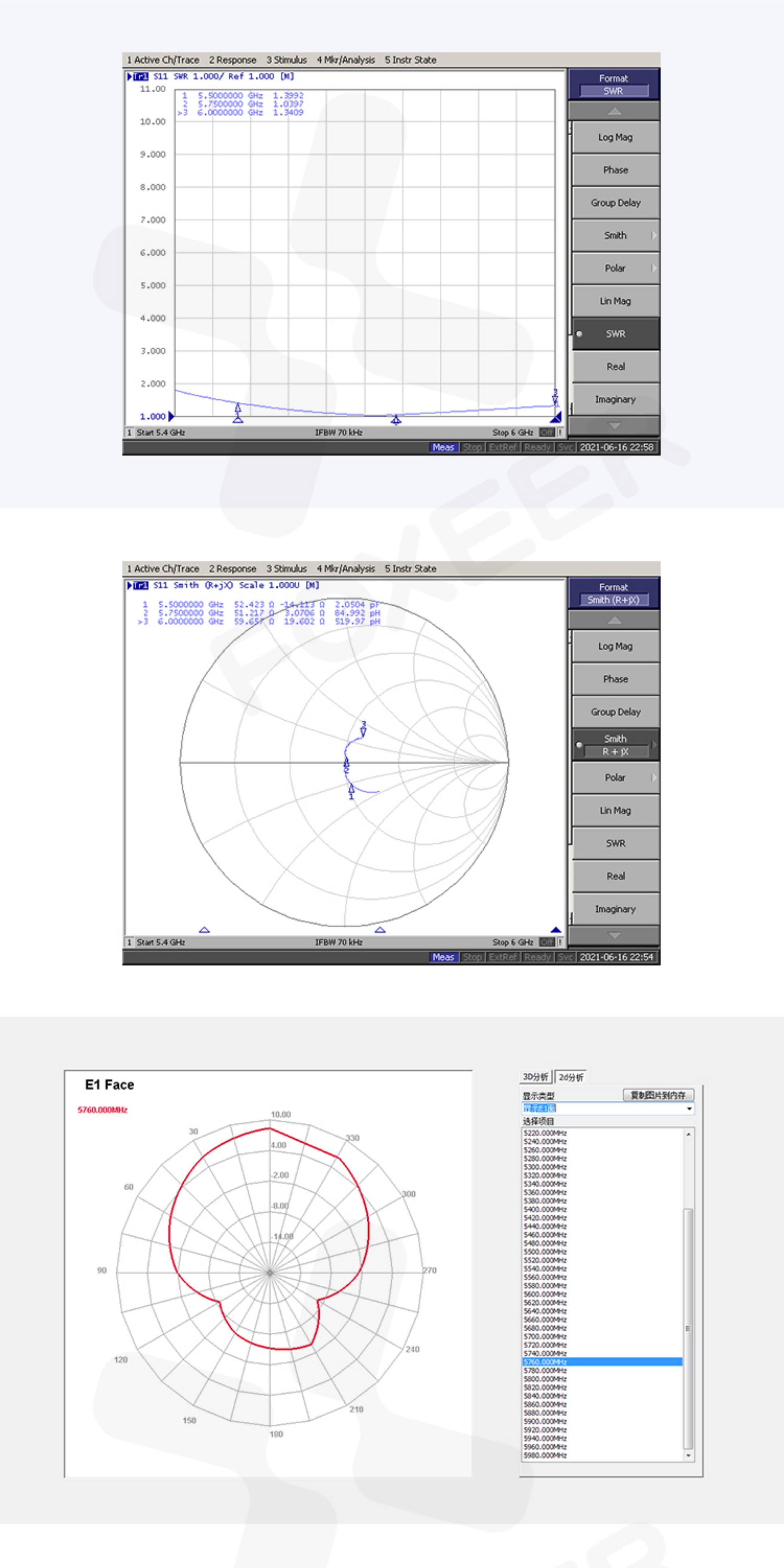Click scroll-down arrow of the frequency list
The height and width of the screenshot is (1568, 784).
pos(689,1455)
